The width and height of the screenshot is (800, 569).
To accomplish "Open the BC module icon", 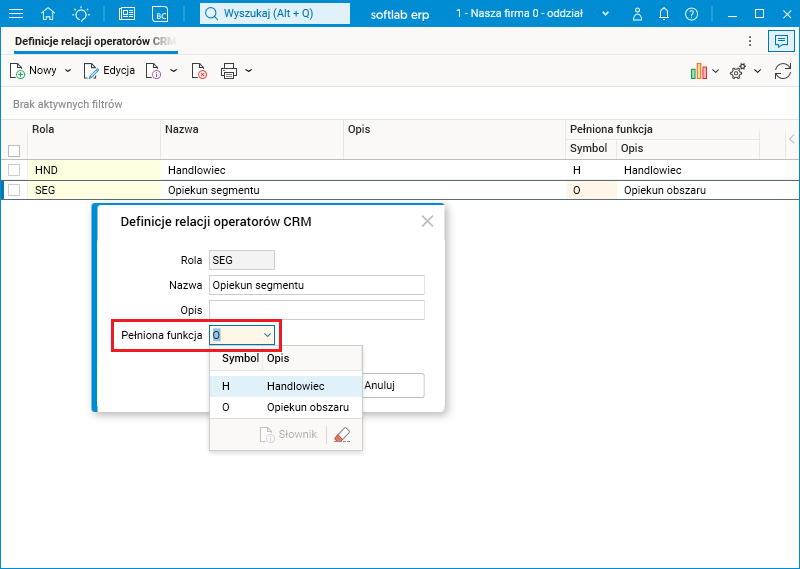I will click(x=160, y=14).
